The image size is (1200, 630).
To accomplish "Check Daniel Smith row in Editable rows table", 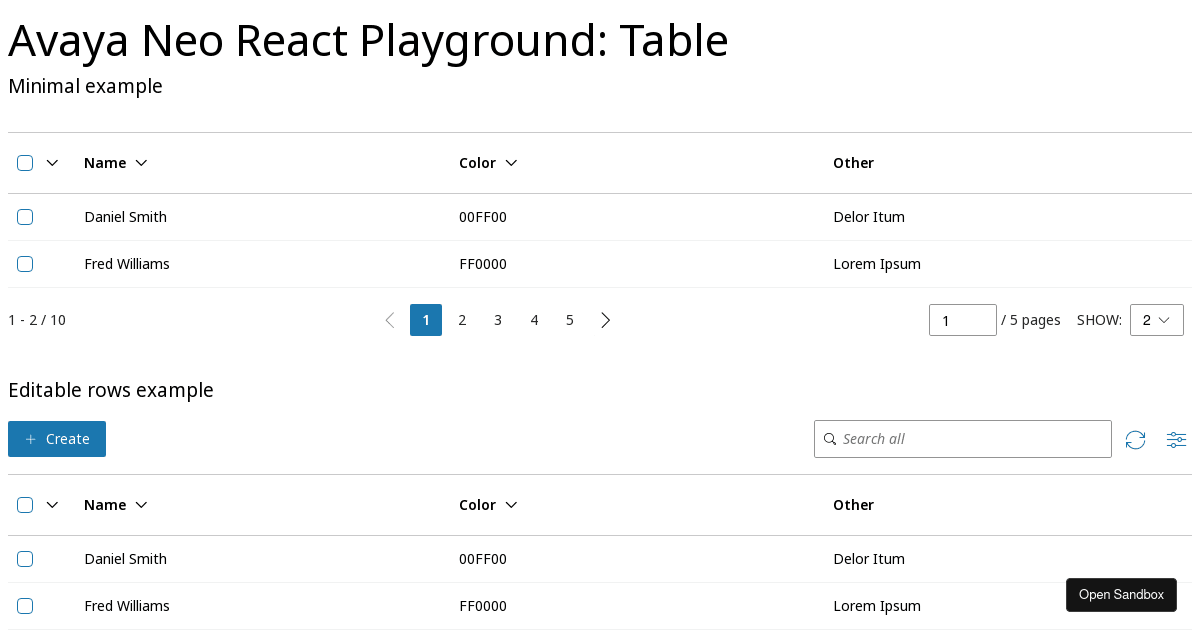I will pyautogui.click(x=25, y=559).
